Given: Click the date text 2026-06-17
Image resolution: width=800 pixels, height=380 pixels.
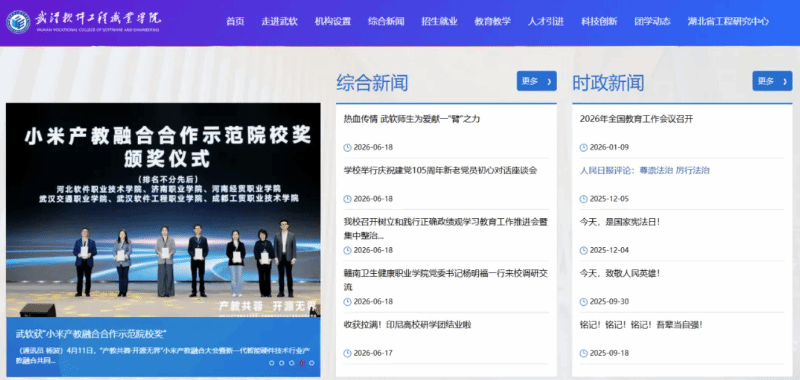Looking at the screenshot, I should point(373,353).
